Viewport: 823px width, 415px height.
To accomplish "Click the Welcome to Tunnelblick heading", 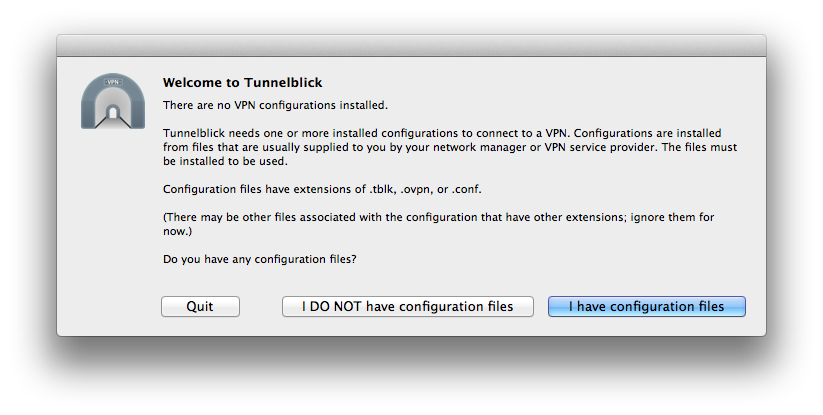I will (242, 82).
